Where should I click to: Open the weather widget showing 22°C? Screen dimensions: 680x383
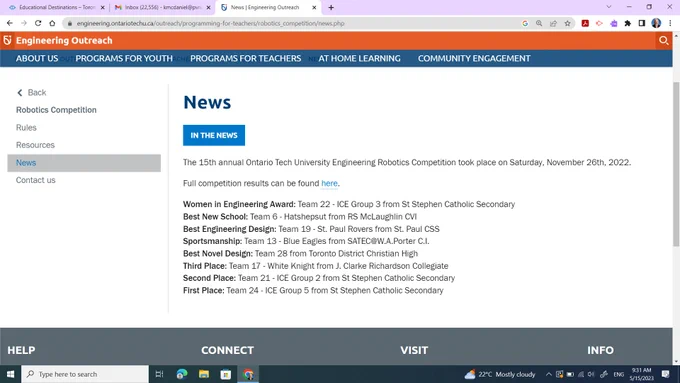pyautogui.click(x=500, y=374)
